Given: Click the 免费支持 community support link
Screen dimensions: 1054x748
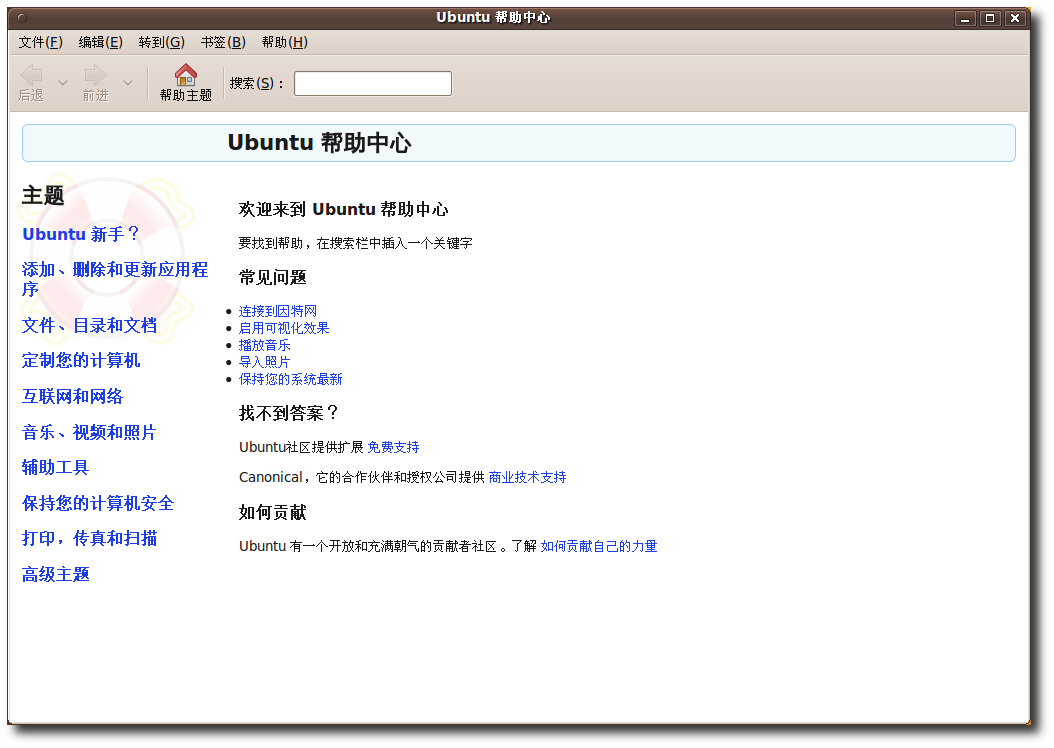Looking at the screenshot, I should tap(393, 447).
